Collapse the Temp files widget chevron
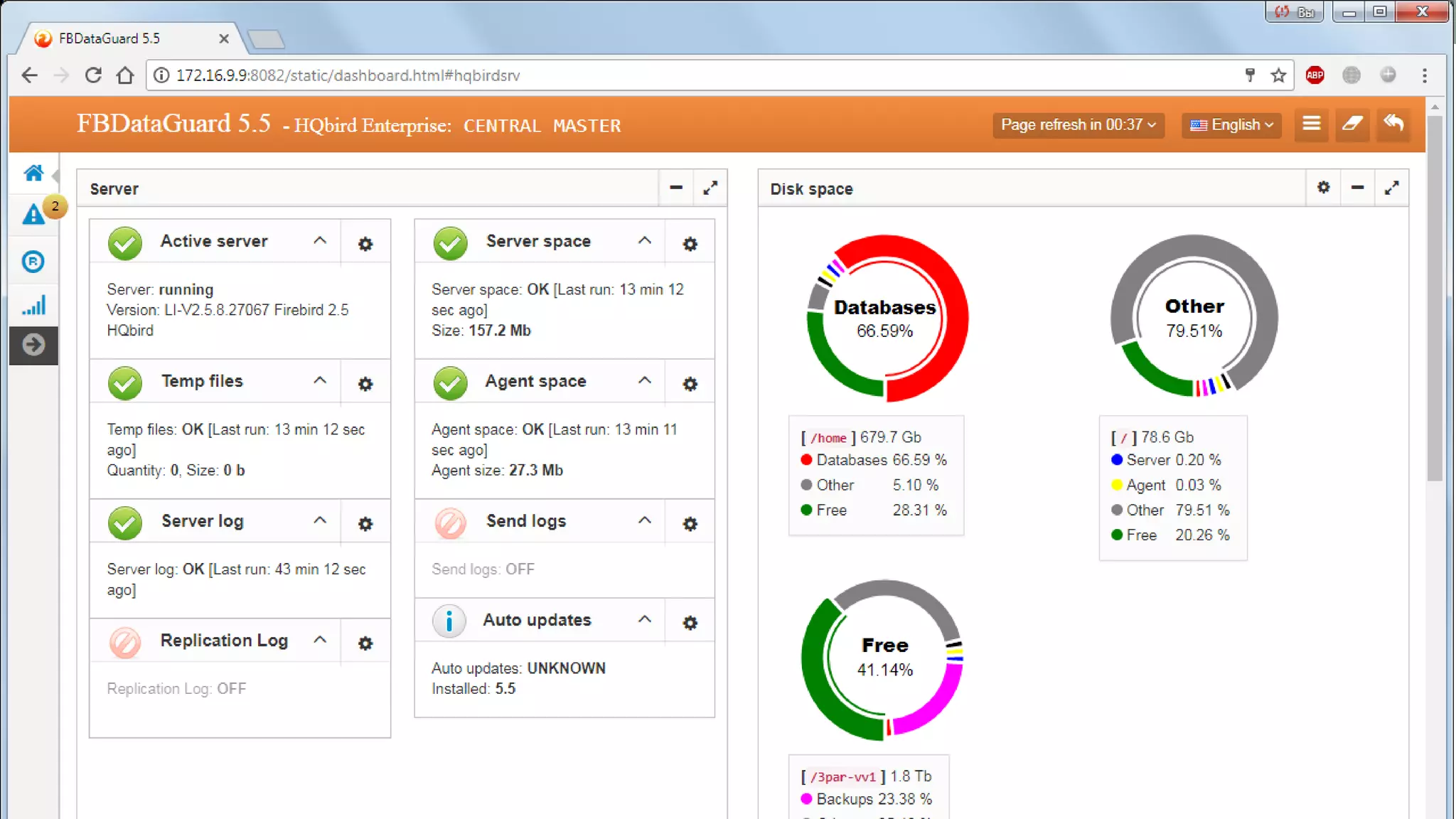This screenshot has height=819, width=1456. pyautogui.click(x=320, y=380)
